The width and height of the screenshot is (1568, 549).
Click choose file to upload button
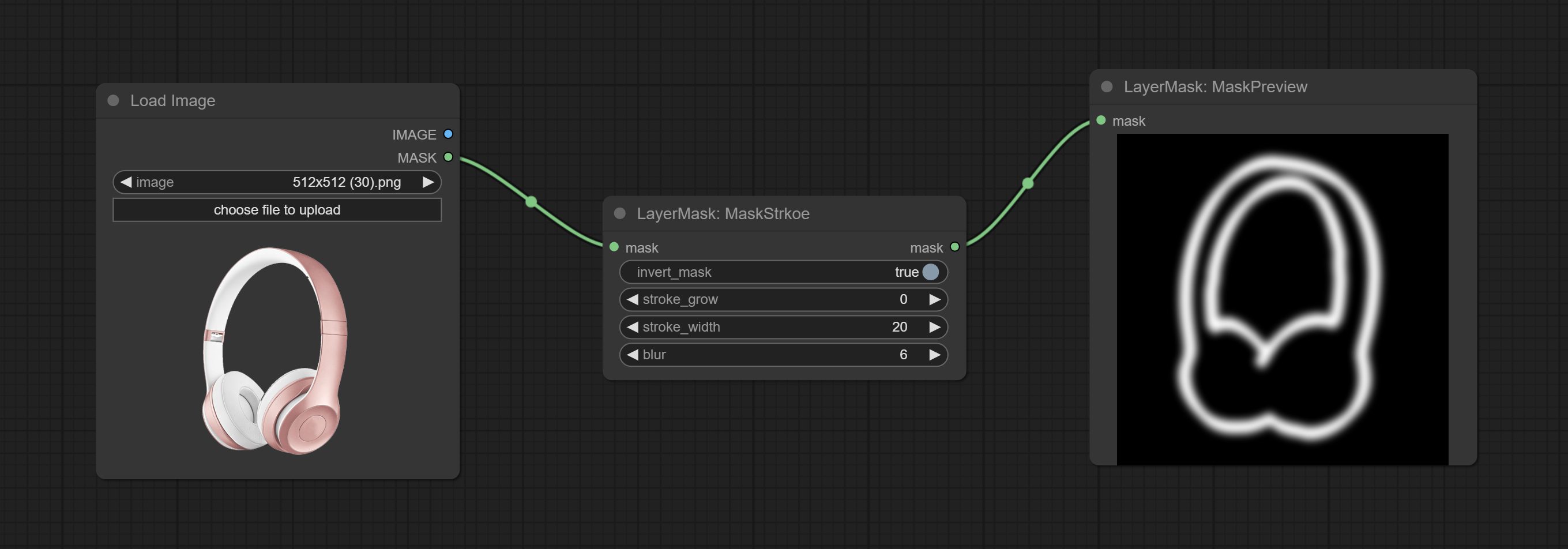click(x=277, y=210)
